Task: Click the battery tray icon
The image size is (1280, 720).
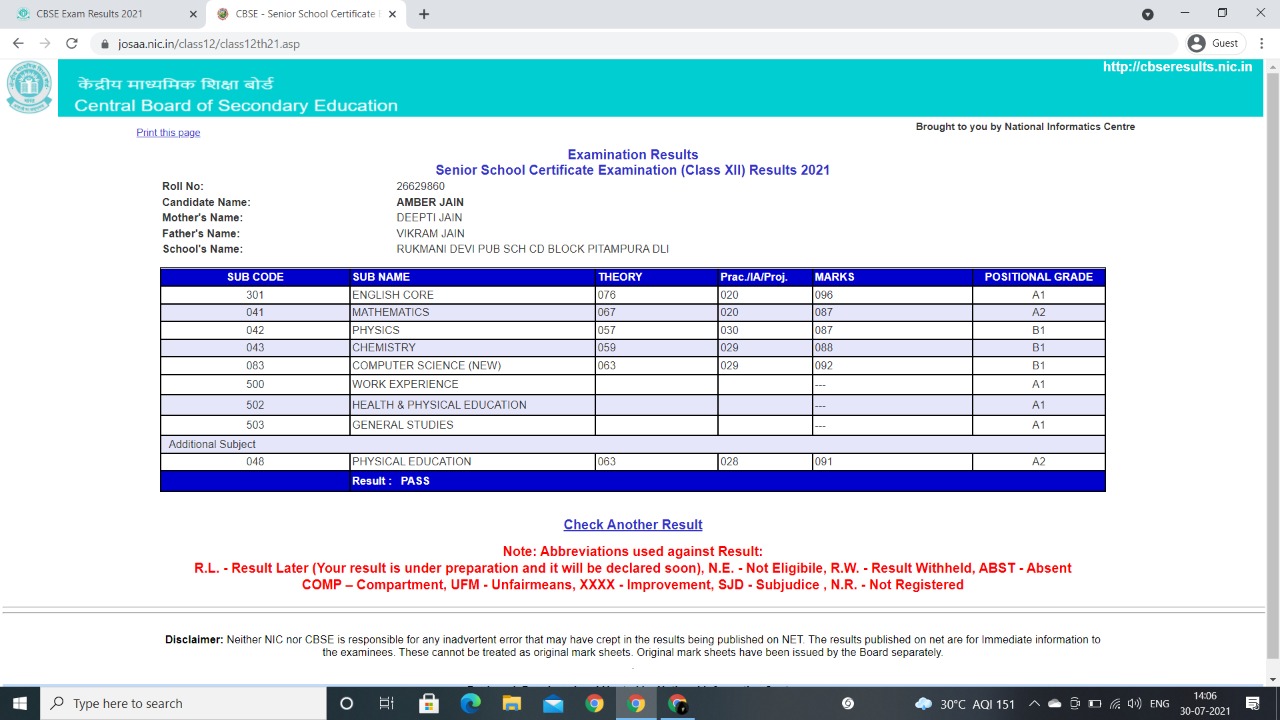Action: (x=1096, y=704)
